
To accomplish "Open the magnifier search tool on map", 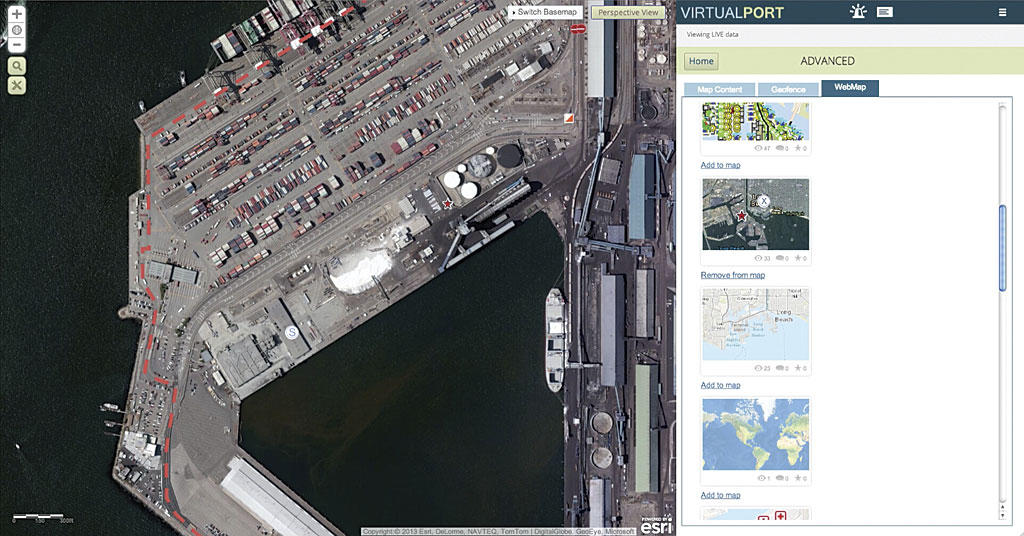I will coord(16,65).
